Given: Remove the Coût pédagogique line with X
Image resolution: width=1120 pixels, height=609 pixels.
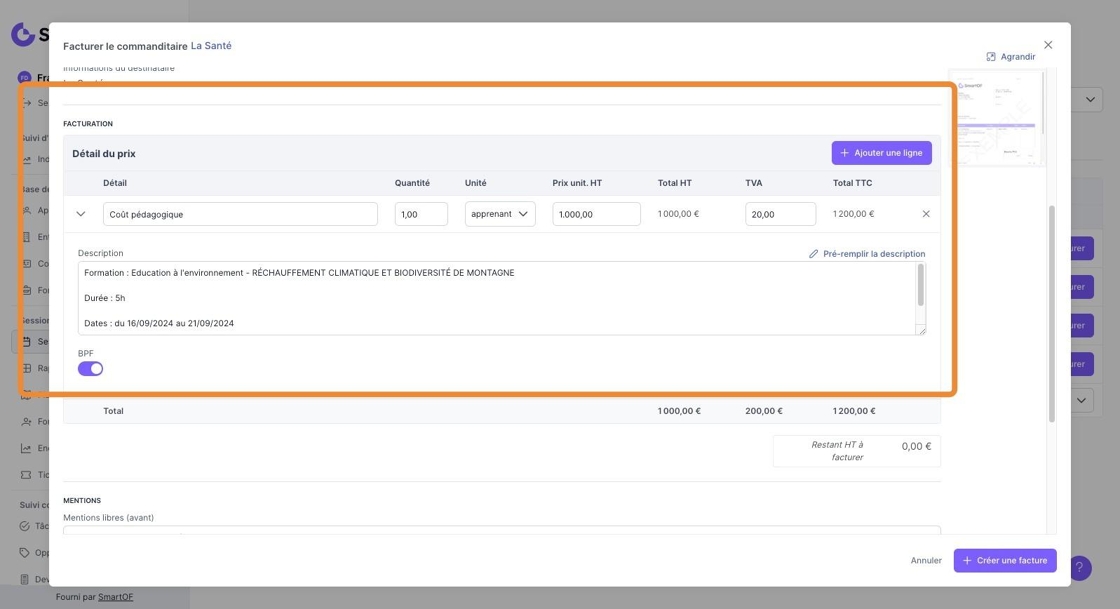Looking at the screenshot, I should click(x=926, y=214).
